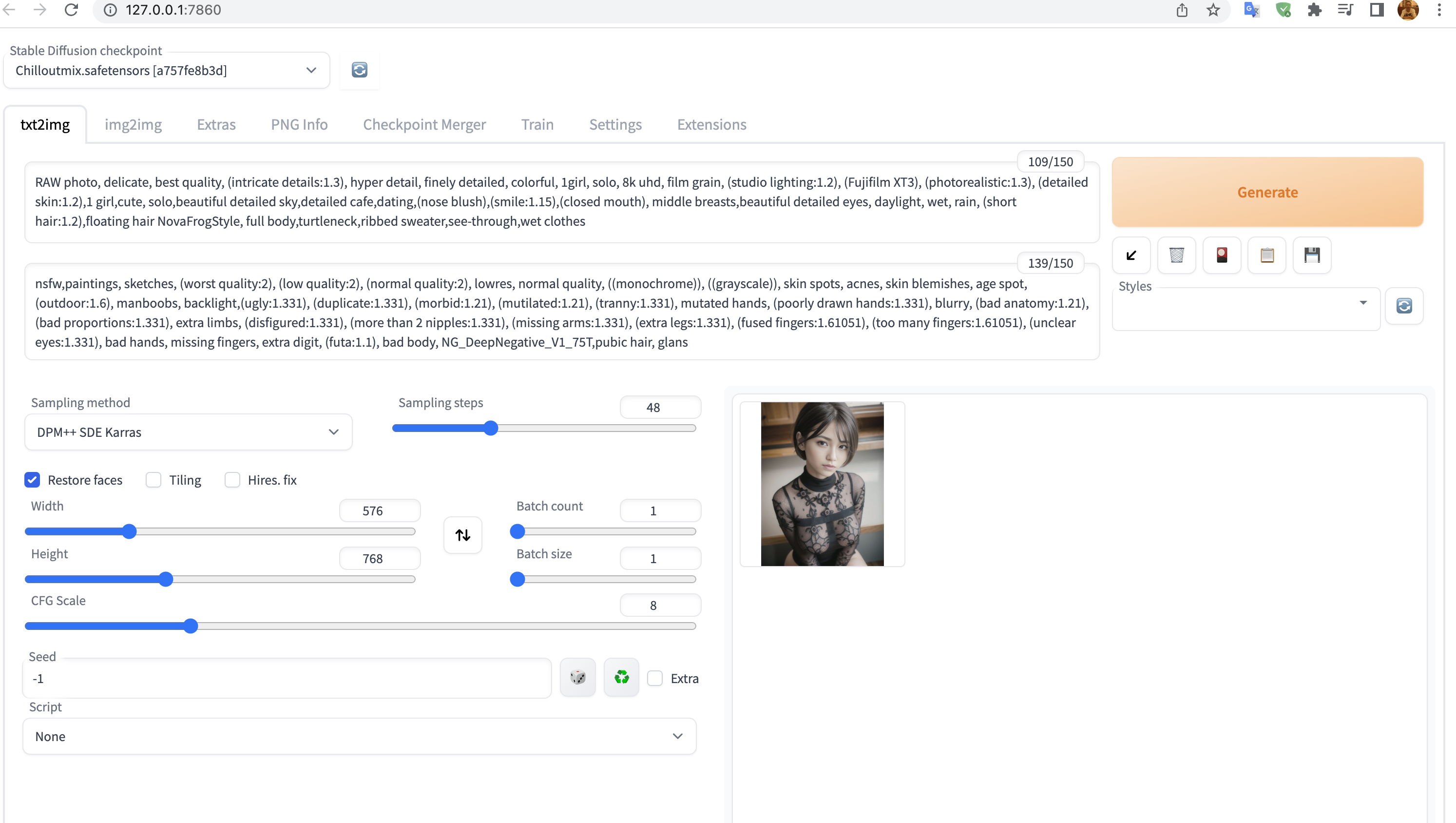The image size is (1456, 823).
Task: Select the txt2img tab
Action: (45, 124)
